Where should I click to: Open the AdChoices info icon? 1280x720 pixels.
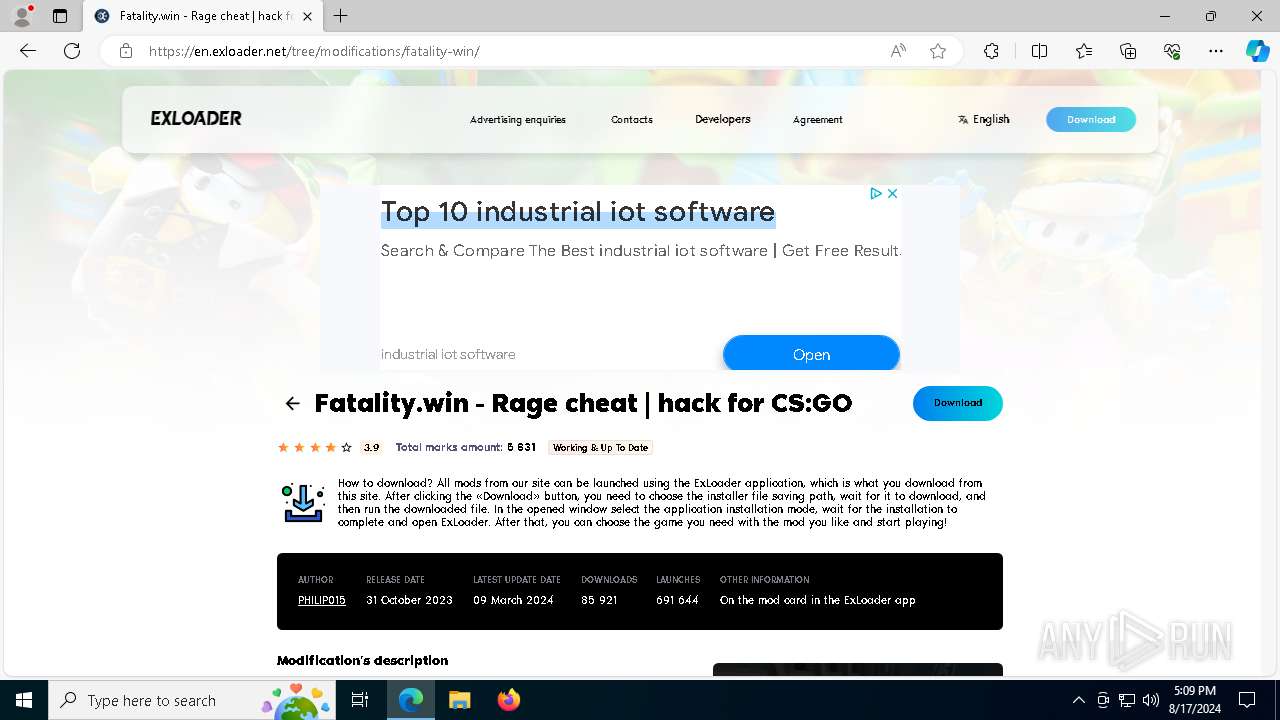coord(875,194)
